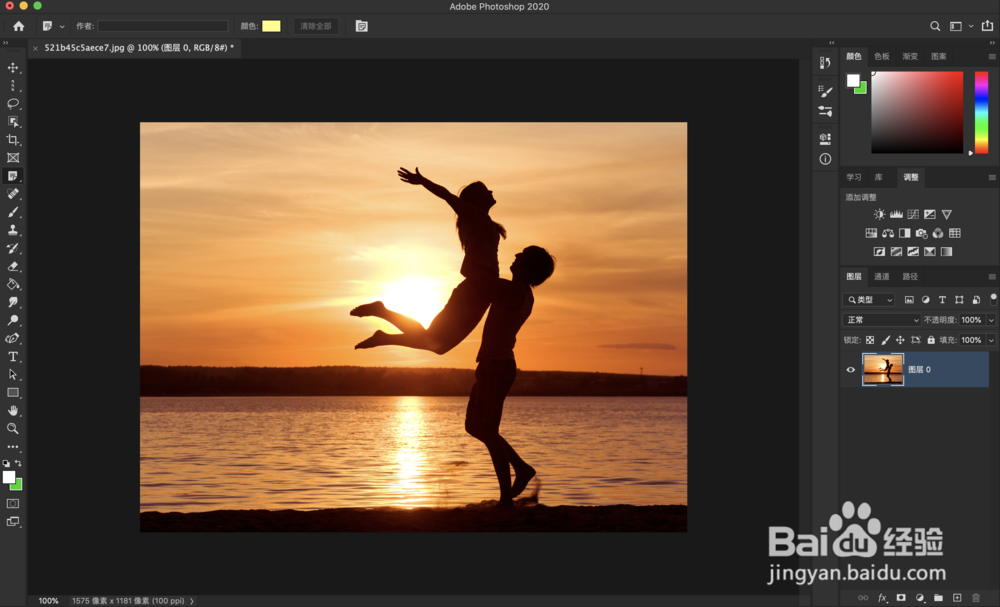
Task: Select the Path Selection tool
Action: [13, 374]
